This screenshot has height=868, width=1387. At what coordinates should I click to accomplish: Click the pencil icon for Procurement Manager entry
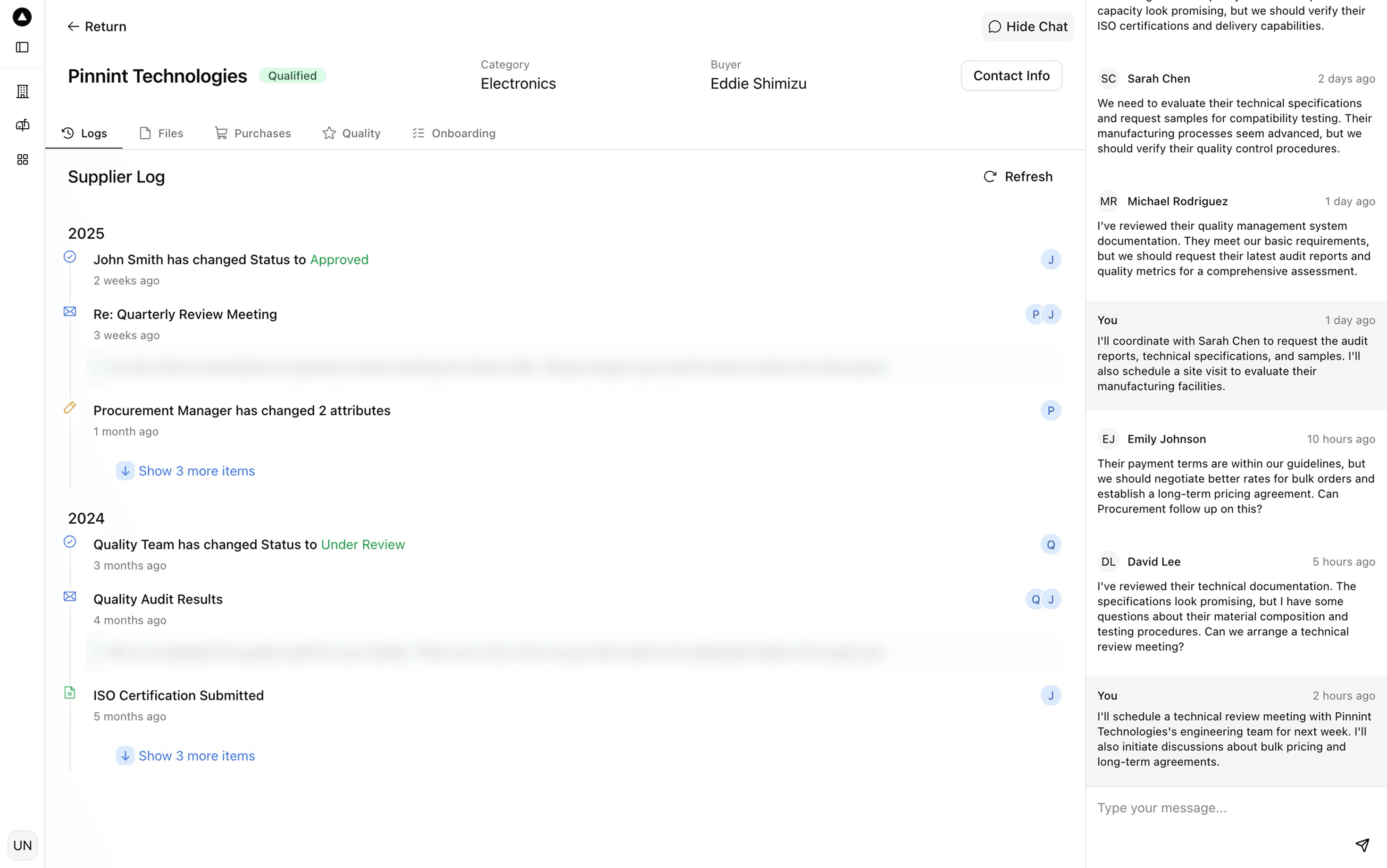point(69,408)
